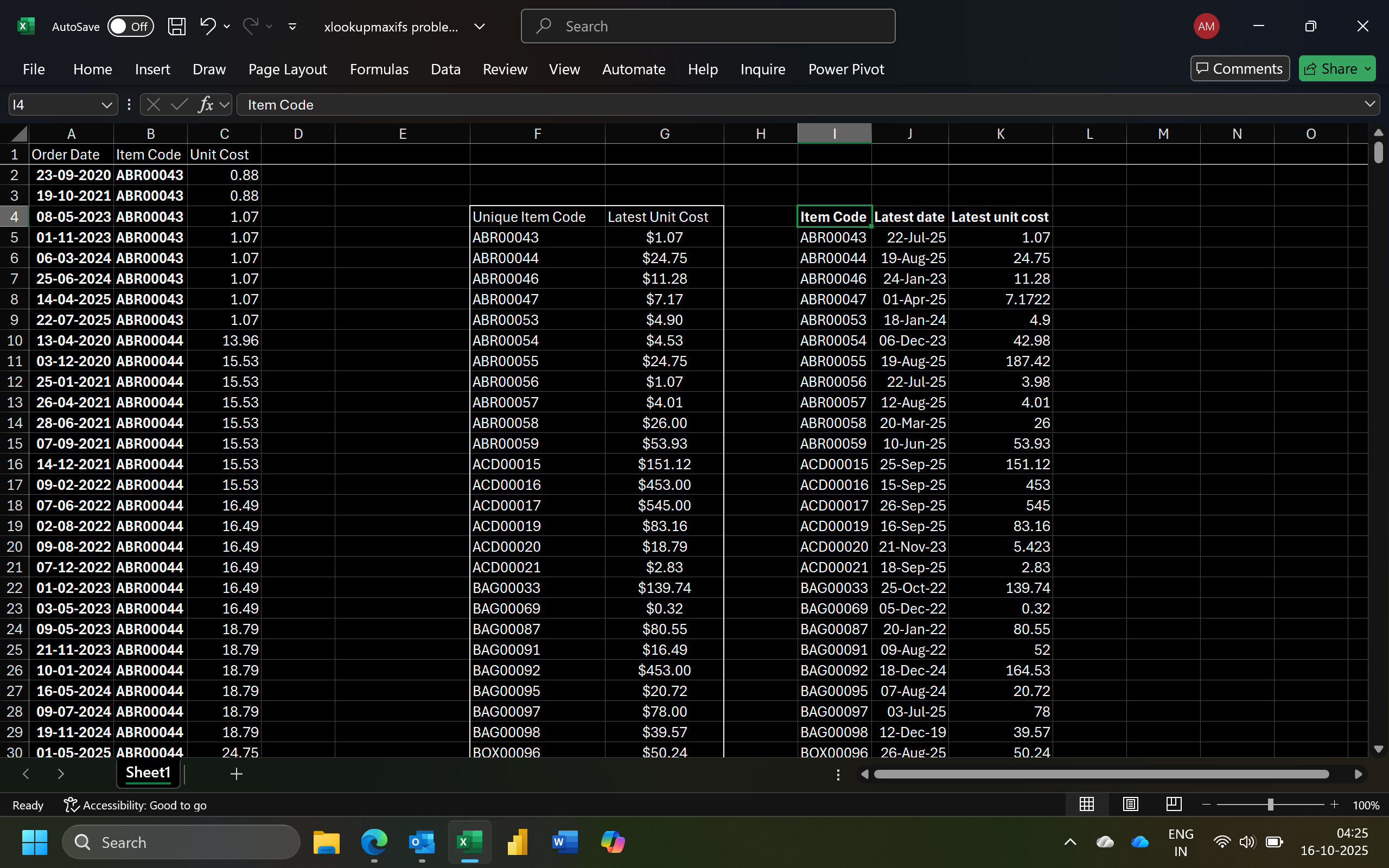Screen dimensions: 1389x868
Task: Click the horizontal scrollbar thumb
Action: 1101,775
